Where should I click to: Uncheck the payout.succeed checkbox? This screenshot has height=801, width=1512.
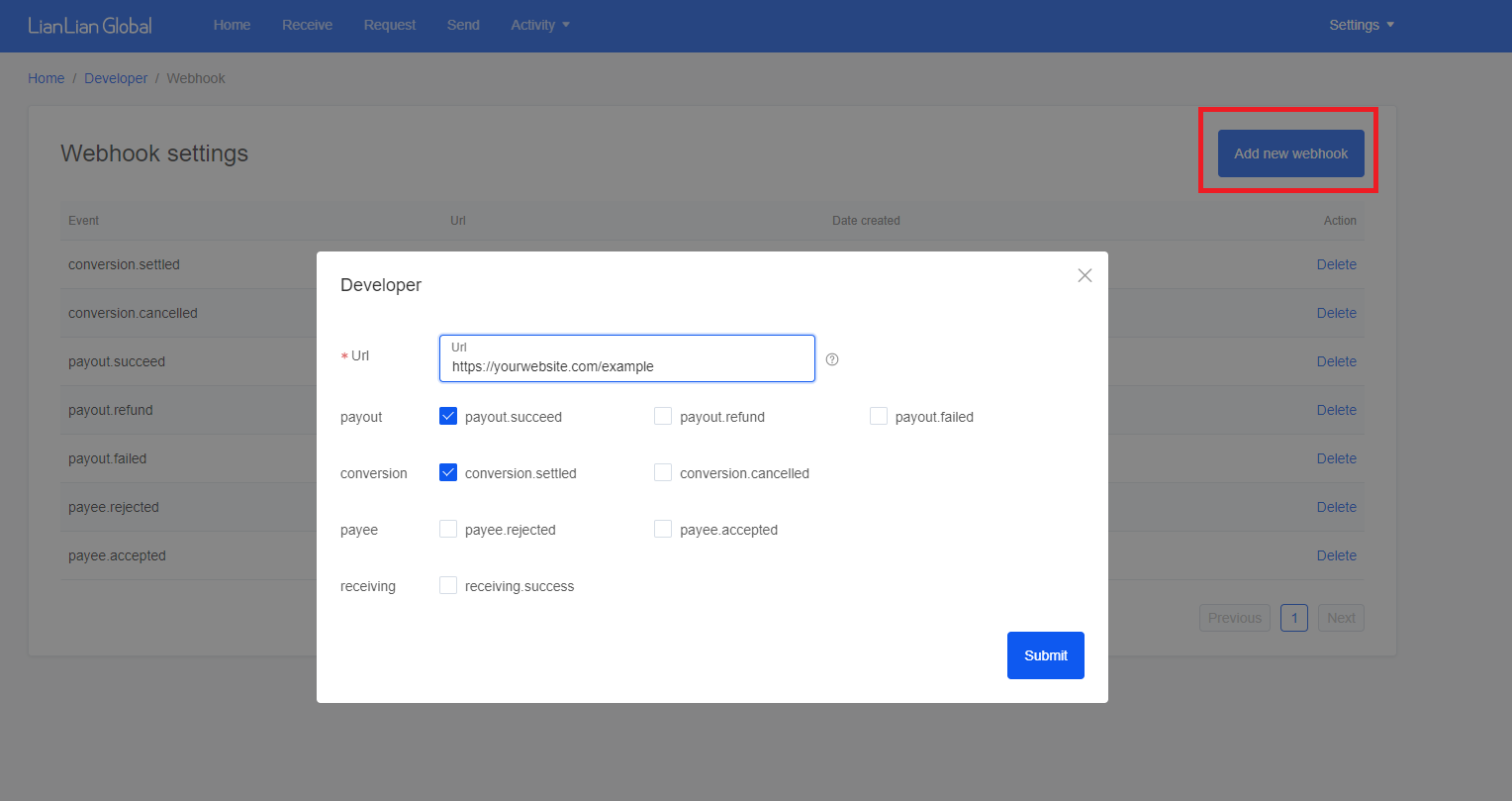click(x=448, y=417)
